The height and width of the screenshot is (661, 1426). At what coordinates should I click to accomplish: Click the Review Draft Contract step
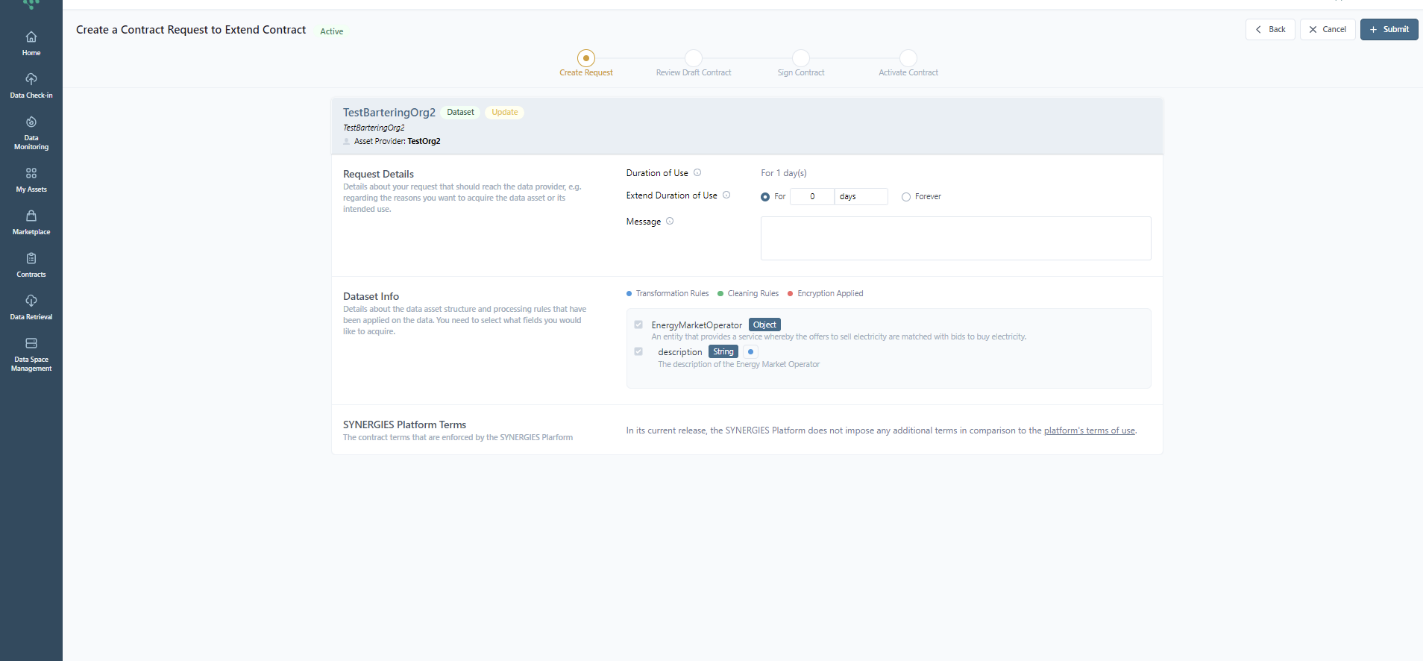(693, 59)
